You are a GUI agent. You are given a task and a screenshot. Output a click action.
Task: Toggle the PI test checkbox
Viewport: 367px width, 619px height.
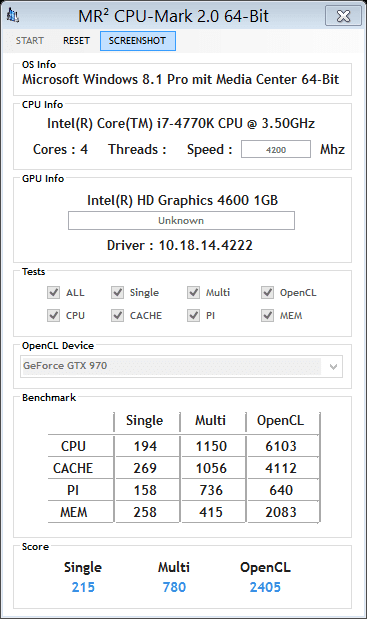(193, 315)
